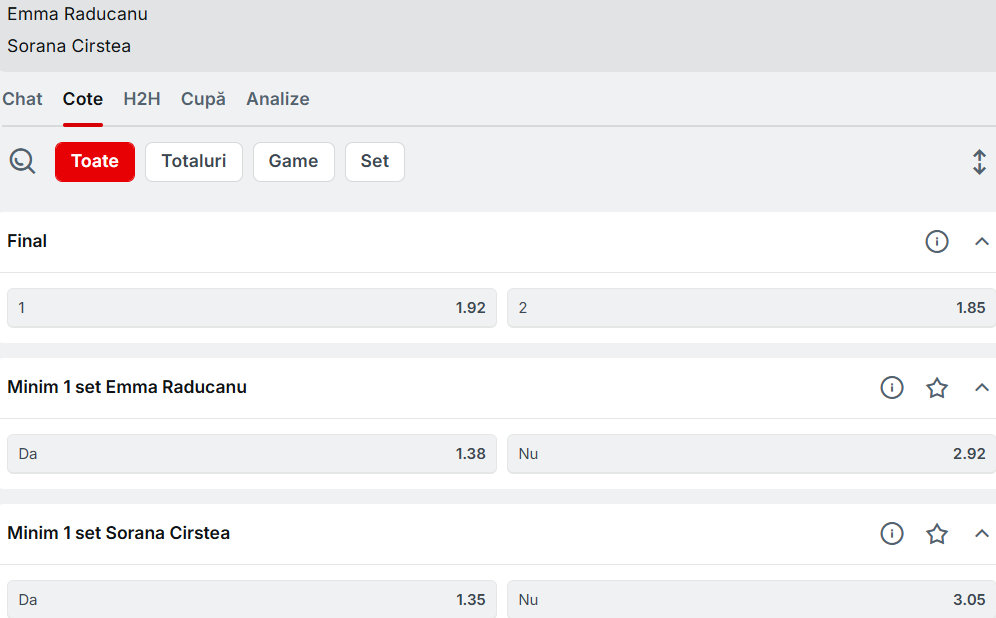996x618 pixels.
Task: Collapse the Minim 1 set Sorana Cirstea section
Action: click(981, 534)
